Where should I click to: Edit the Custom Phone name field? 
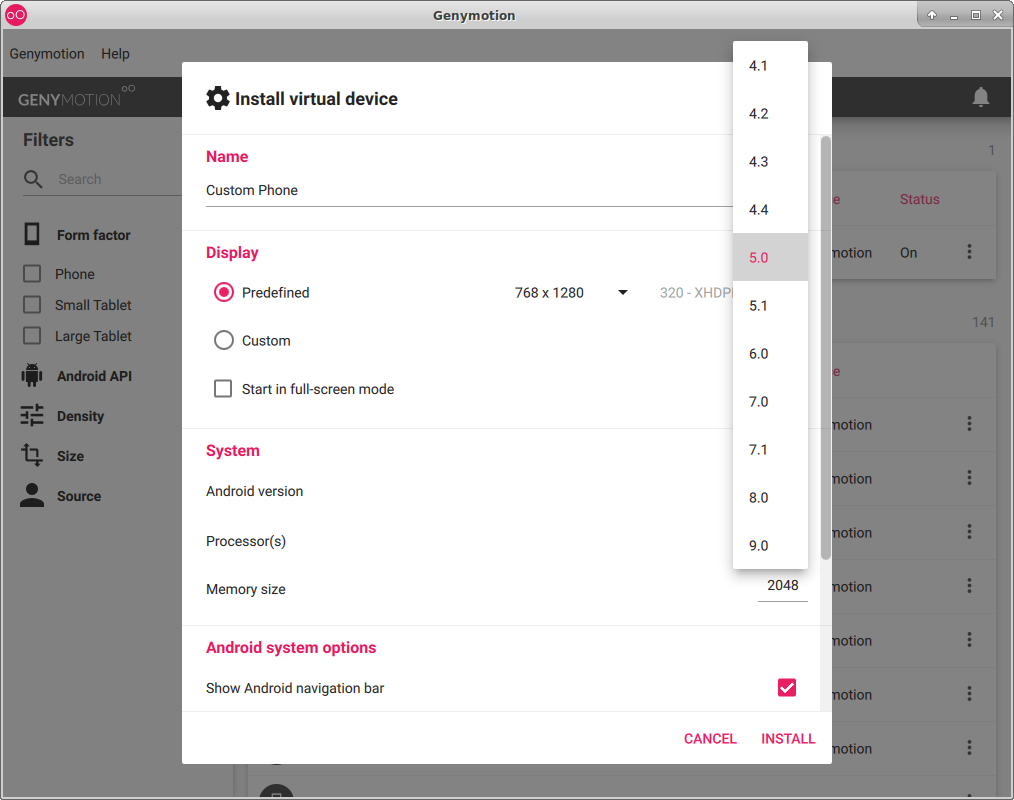(469, 191)
